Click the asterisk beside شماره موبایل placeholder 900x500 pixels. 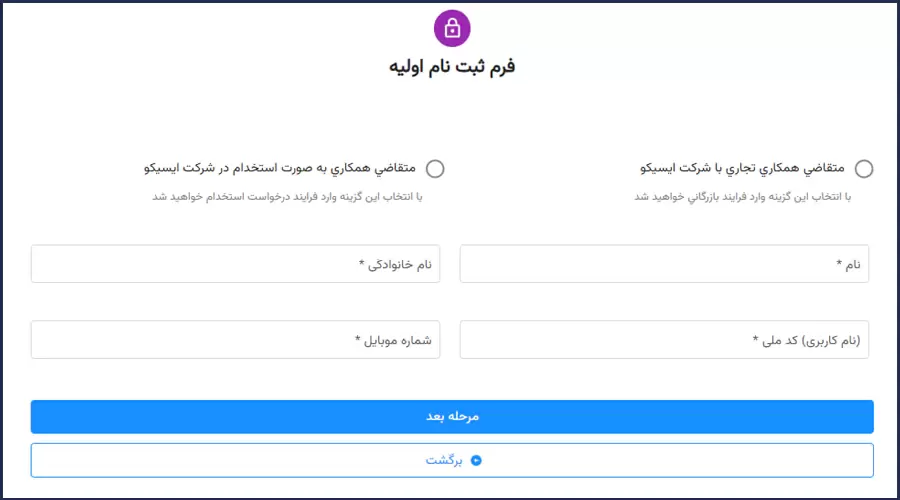pos(358,340)
